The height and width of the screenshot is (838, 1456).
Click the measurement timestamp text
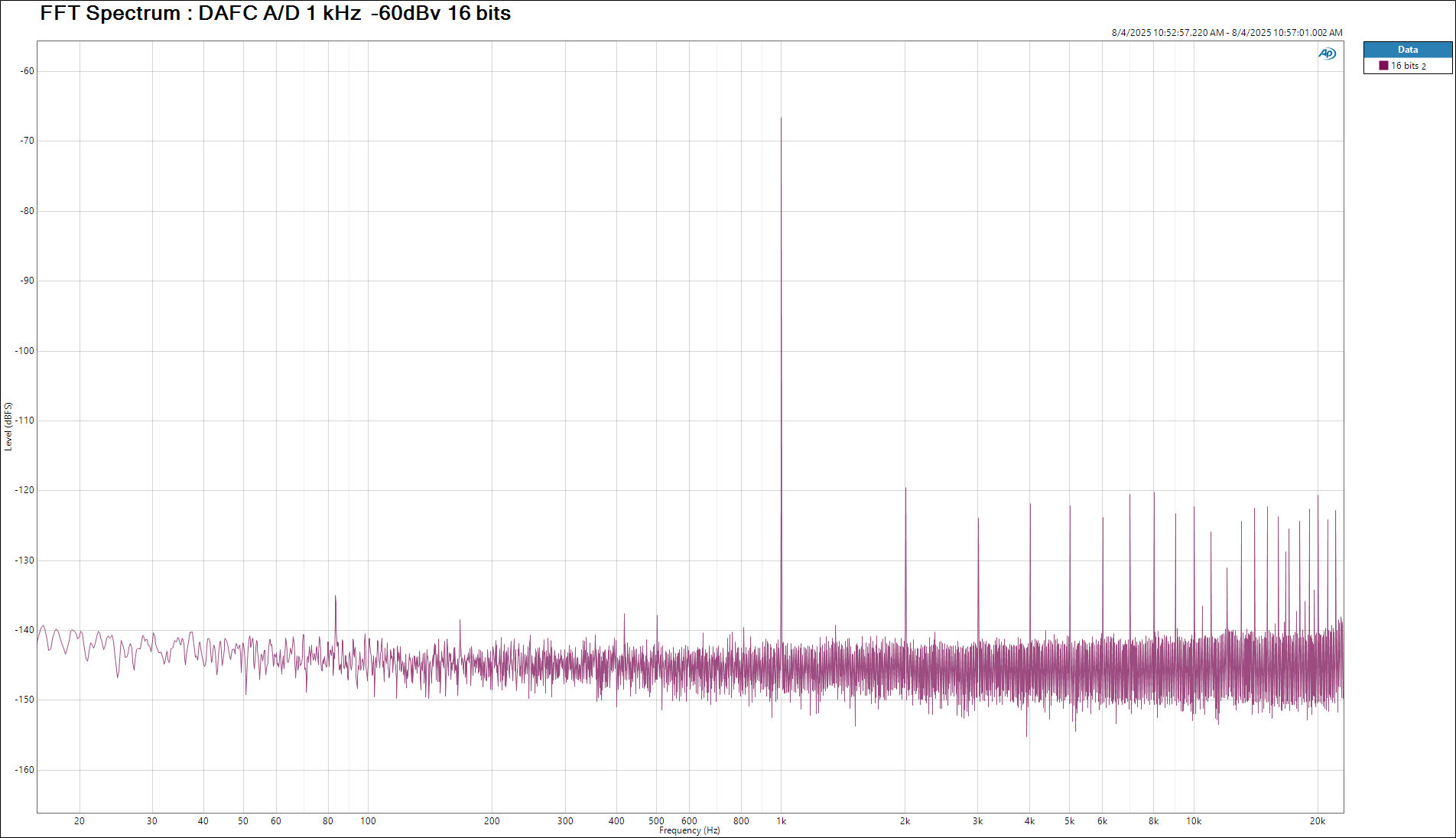(x=1227, y=33)
